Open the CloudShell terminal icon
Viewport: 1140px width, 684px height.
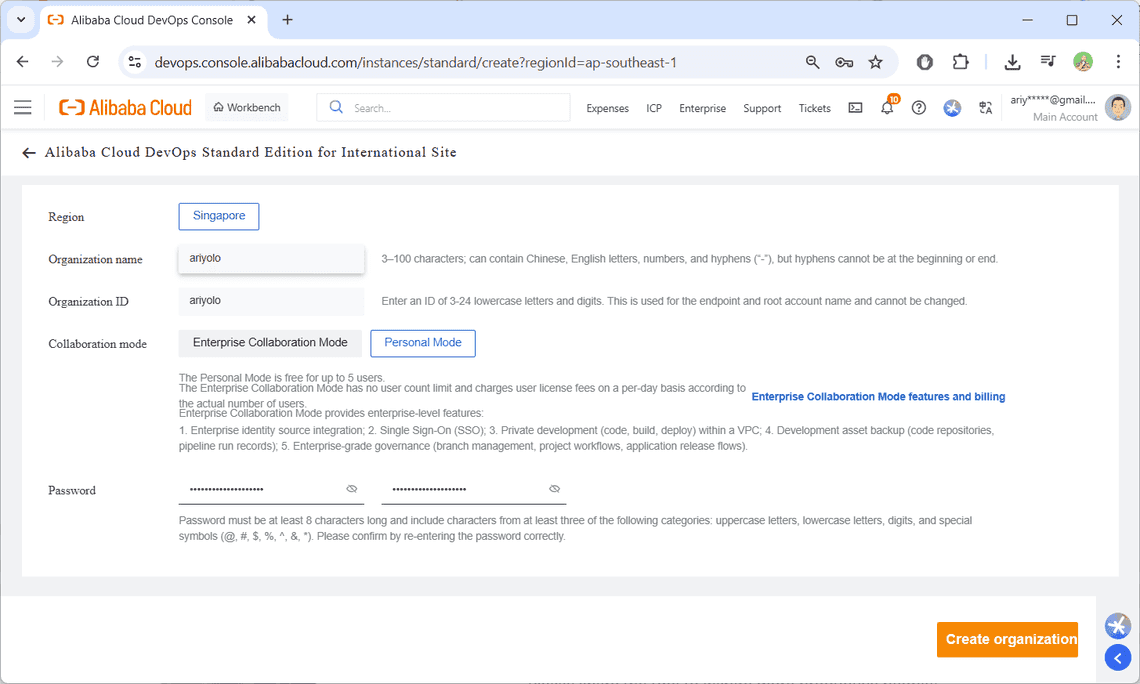(x=855, y=108)
